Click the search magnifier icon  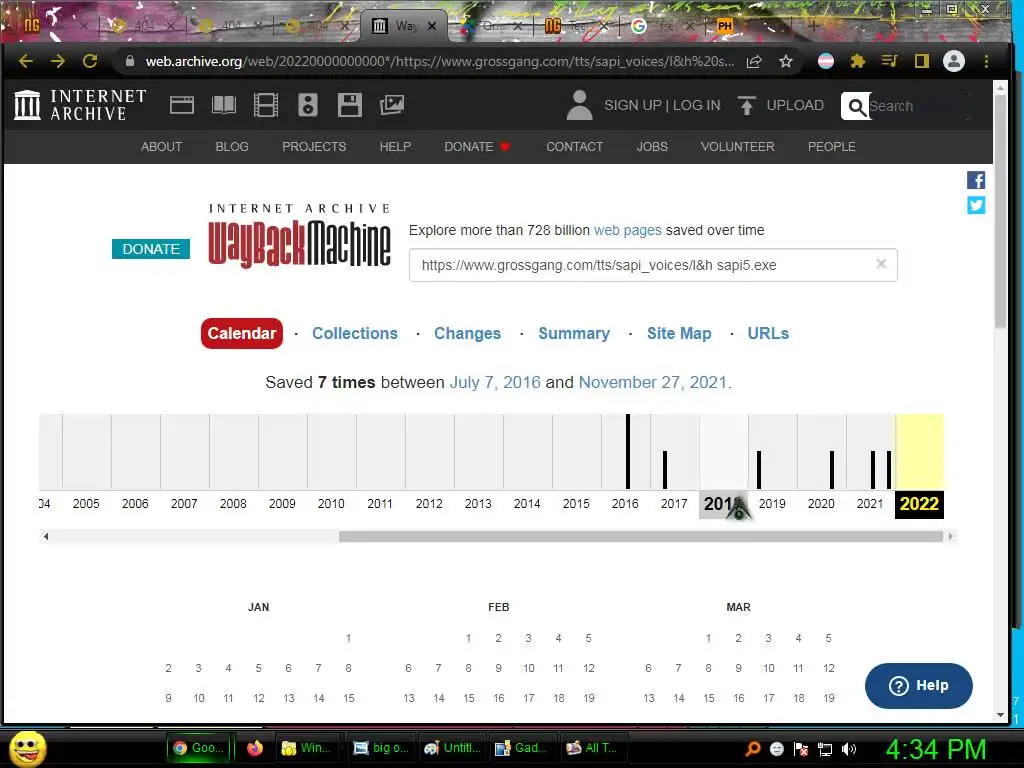coord(857,106)
